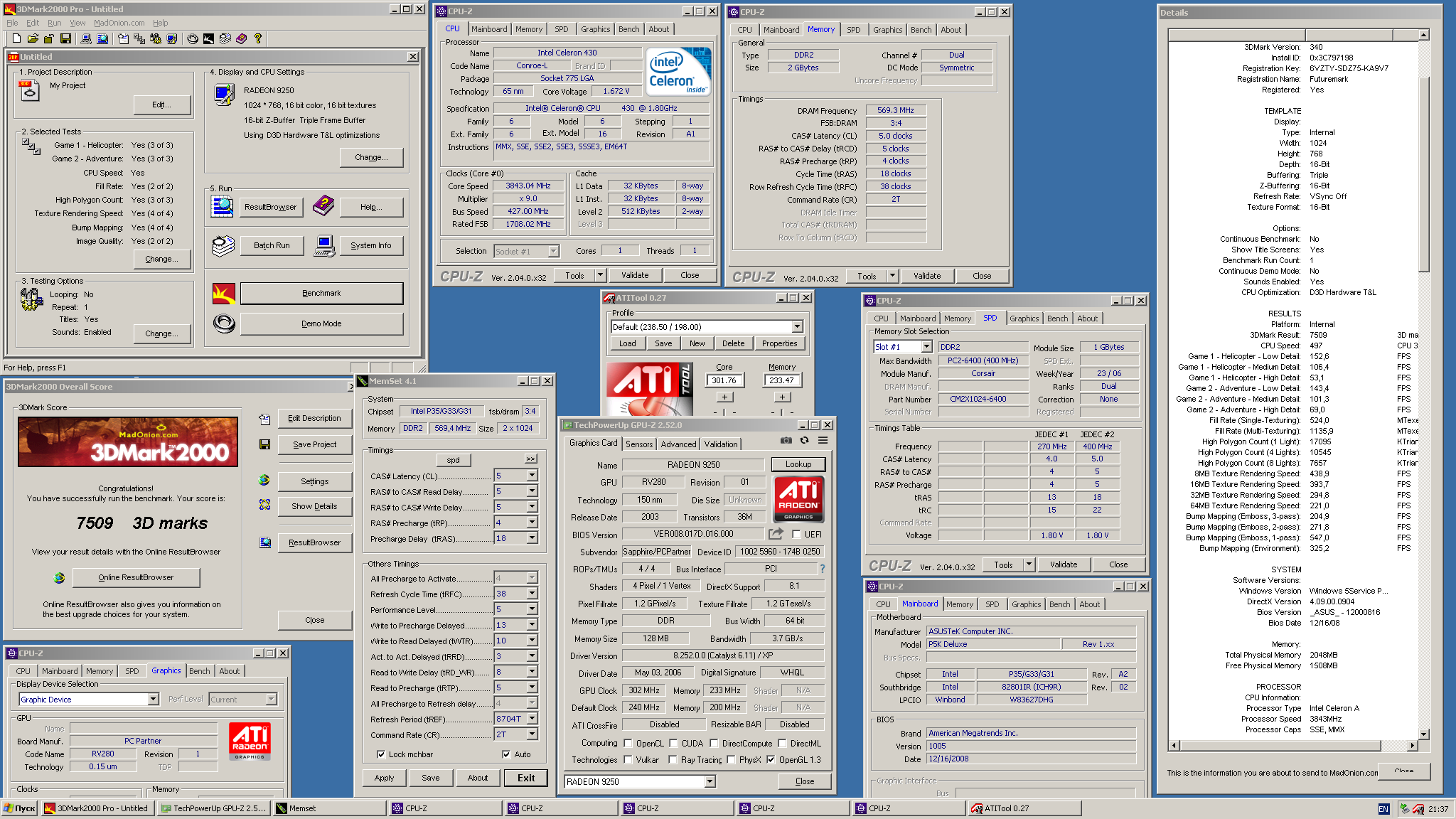The width and height of the screenshot is (1456, 819).
Task: Click Lookup button in GPU-Z
Action: coord(798,464)
